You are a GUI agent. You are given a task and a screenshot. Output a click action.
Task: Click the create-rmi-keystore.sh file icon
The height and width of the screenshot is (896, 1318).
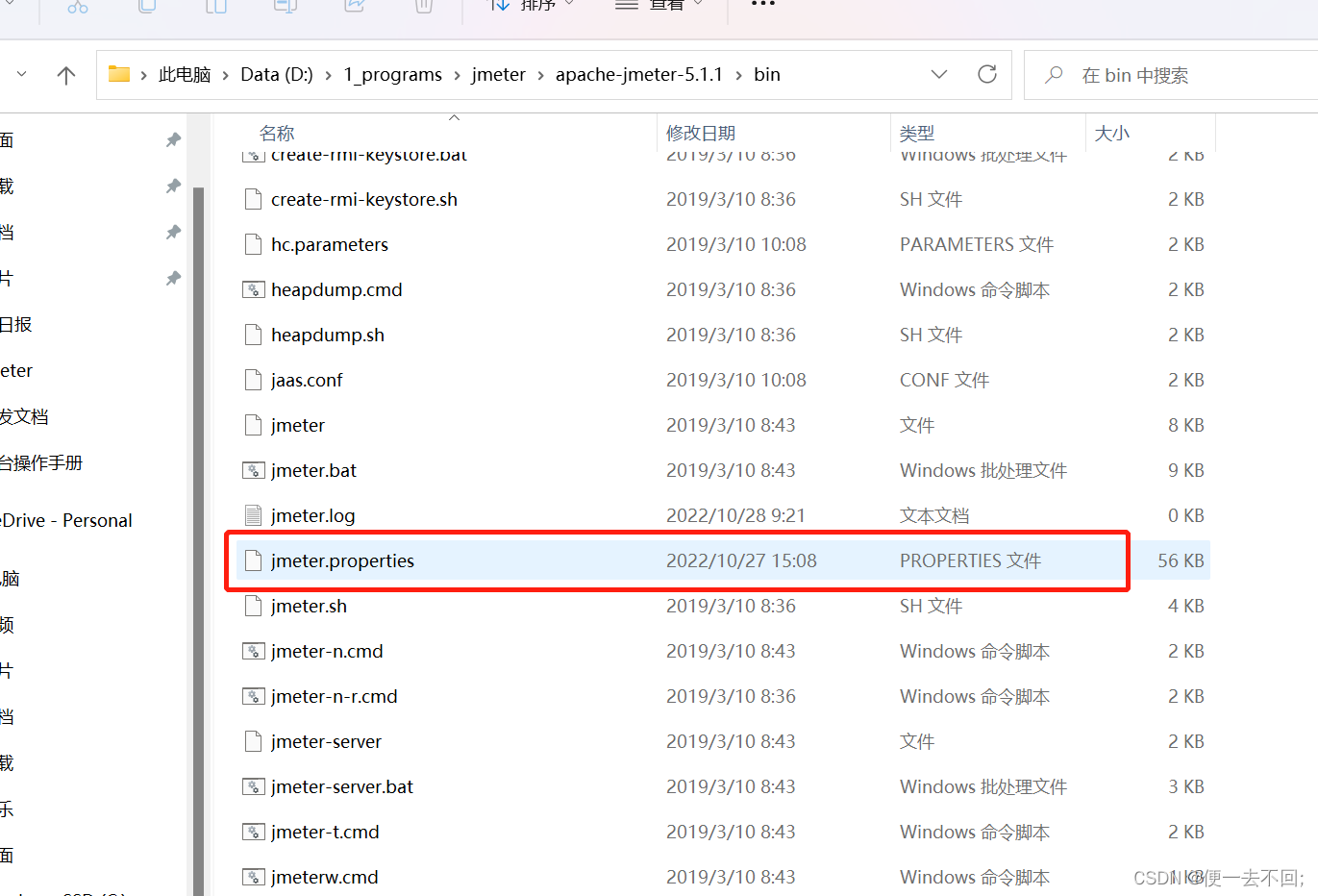254,199
